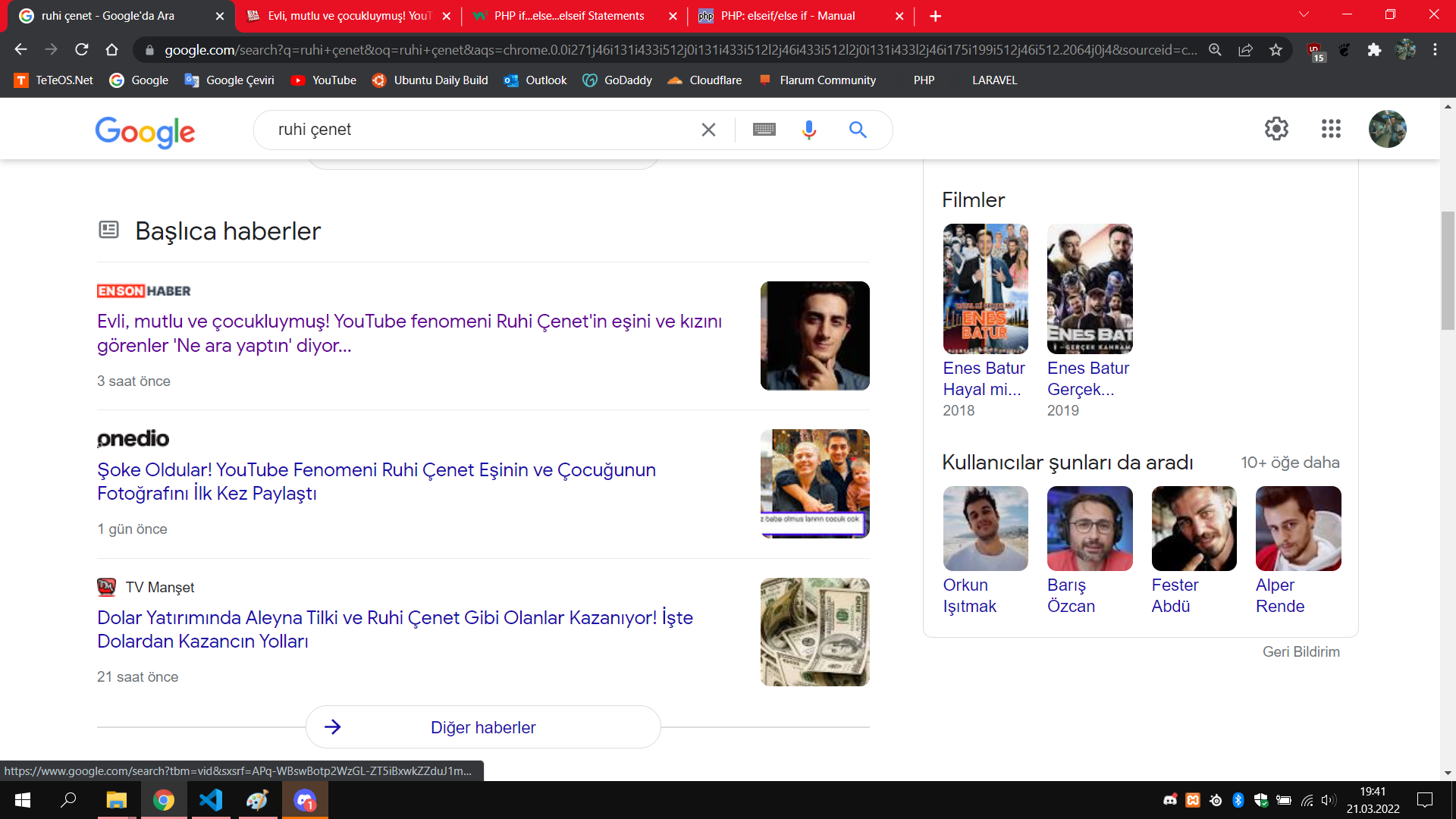Bookmark this page with the star icon
The image size is (1456, 819).
click(x=1276, y=50)
